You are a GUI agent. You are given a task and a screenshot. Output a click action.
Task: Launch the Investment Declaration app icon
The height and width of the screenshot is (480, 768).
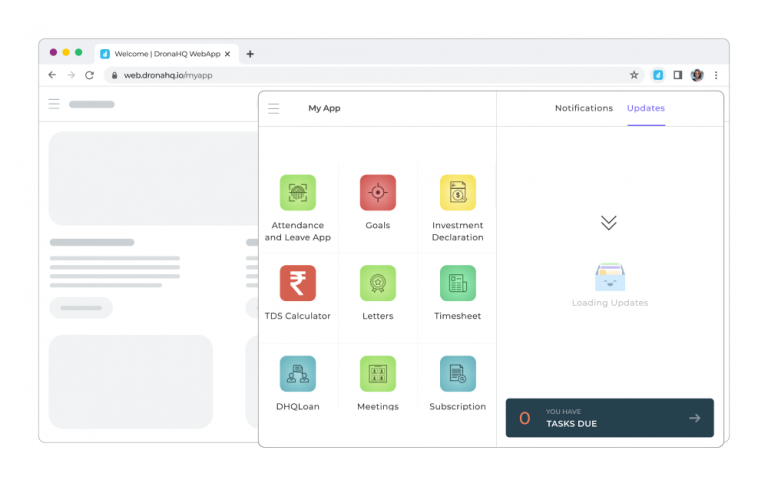(457, 192)
